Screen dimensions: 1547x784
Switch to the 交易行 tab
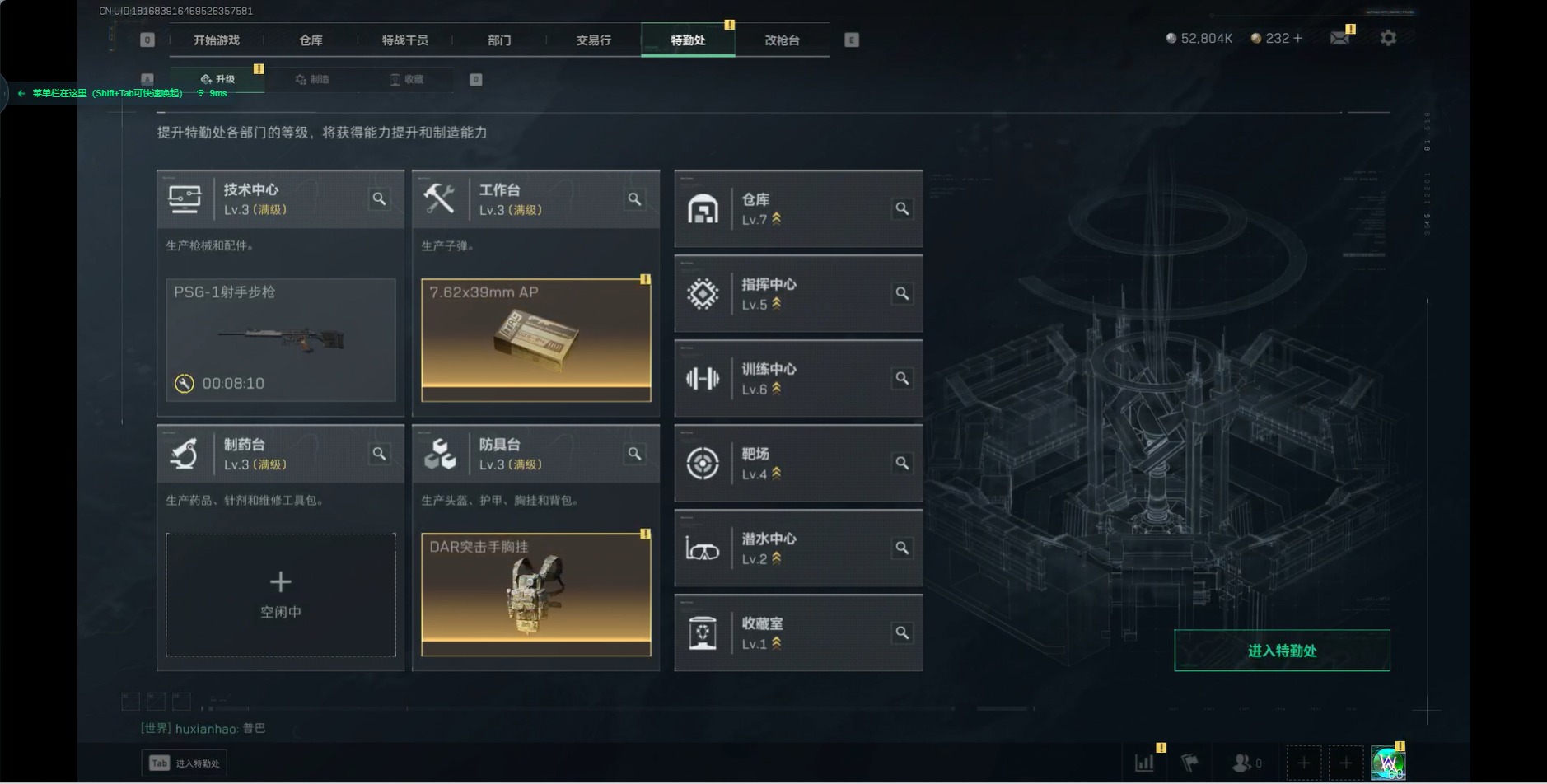point(593,40)
